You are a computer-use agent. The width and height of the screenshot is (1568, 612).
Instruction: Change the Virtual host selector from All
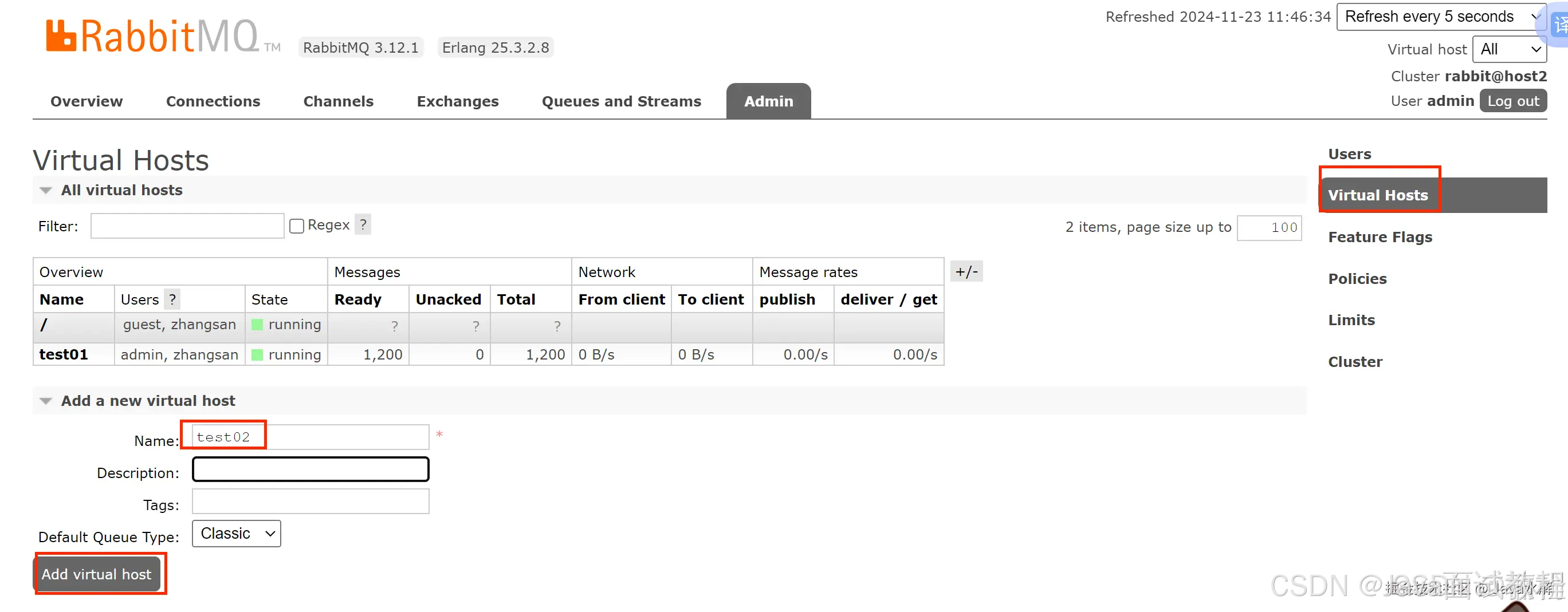[1509, 49]
